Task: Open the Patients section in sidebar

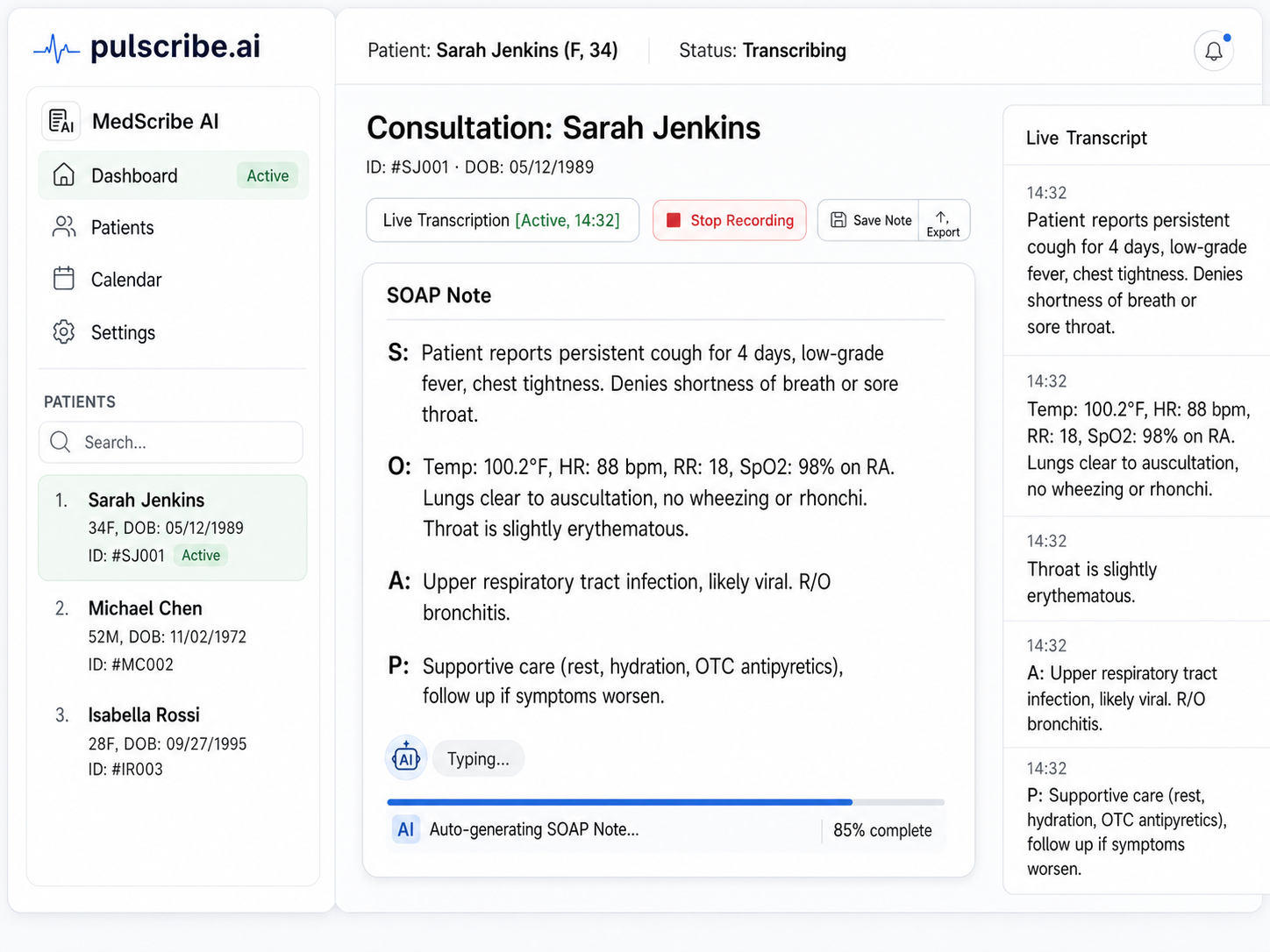Action: (x=122, y=227)
